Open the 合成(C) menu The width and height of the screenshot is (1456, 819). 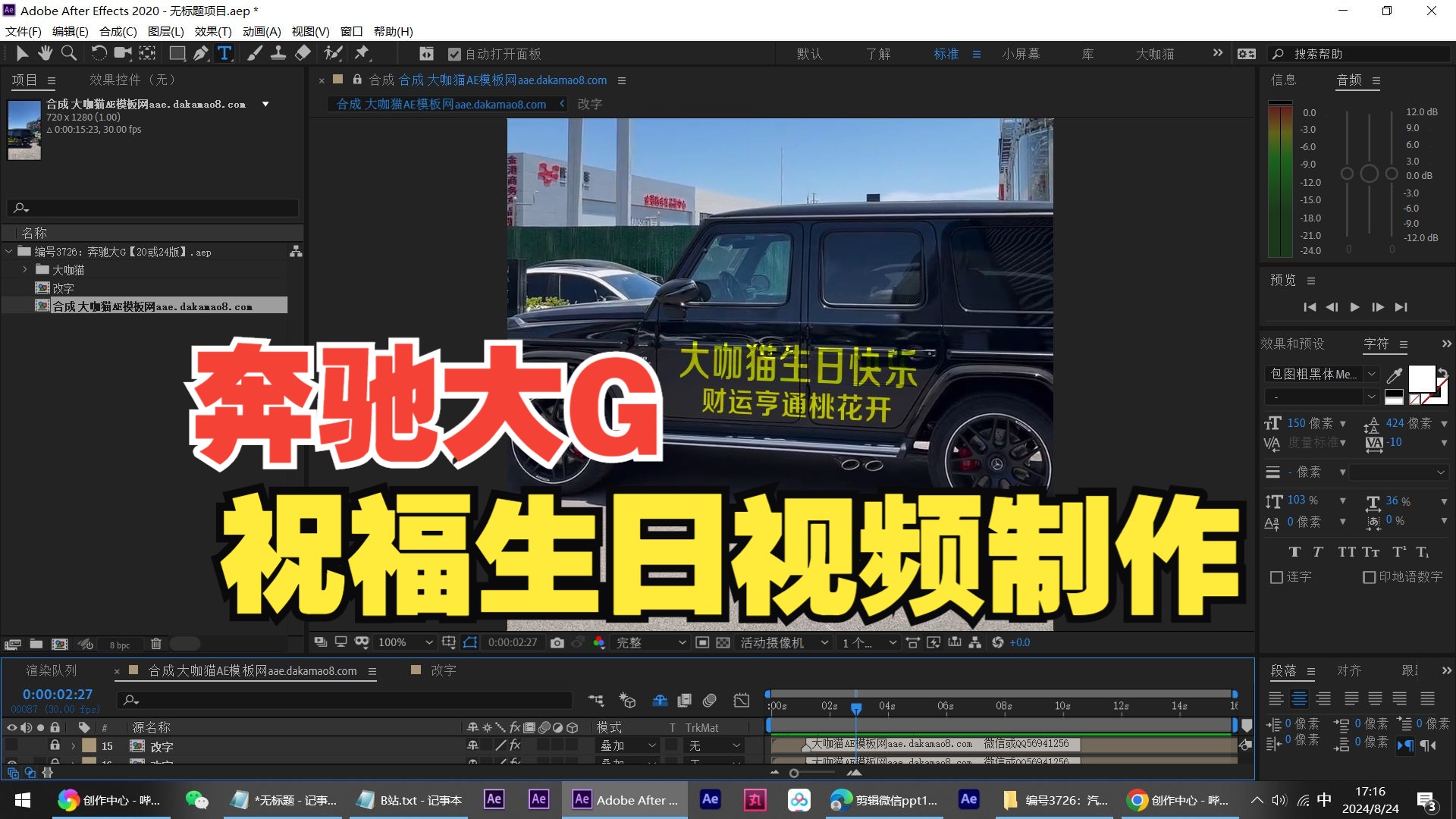pyautogui.click(x=118, y=31)
